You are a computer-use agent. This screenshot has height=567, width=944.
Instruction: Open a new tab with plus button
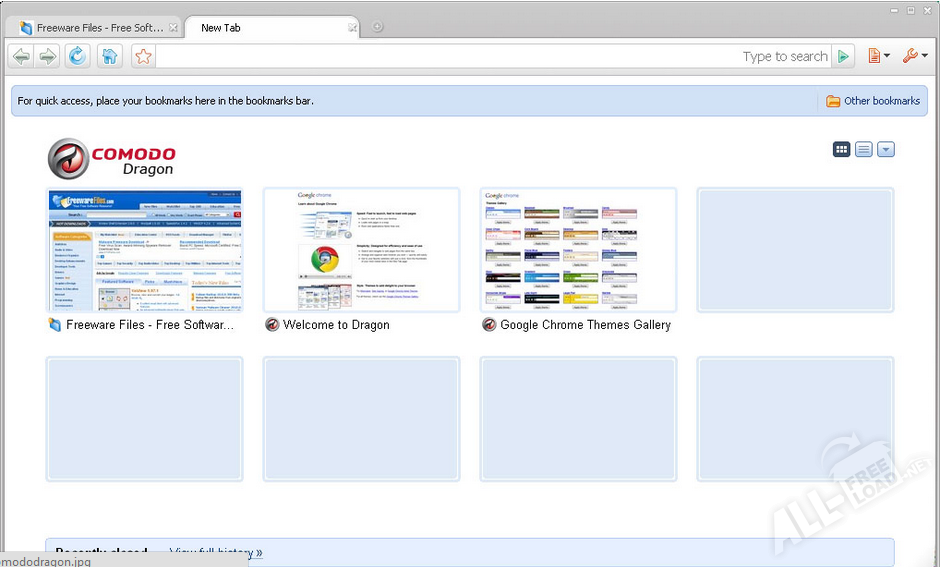pos(377,27)
